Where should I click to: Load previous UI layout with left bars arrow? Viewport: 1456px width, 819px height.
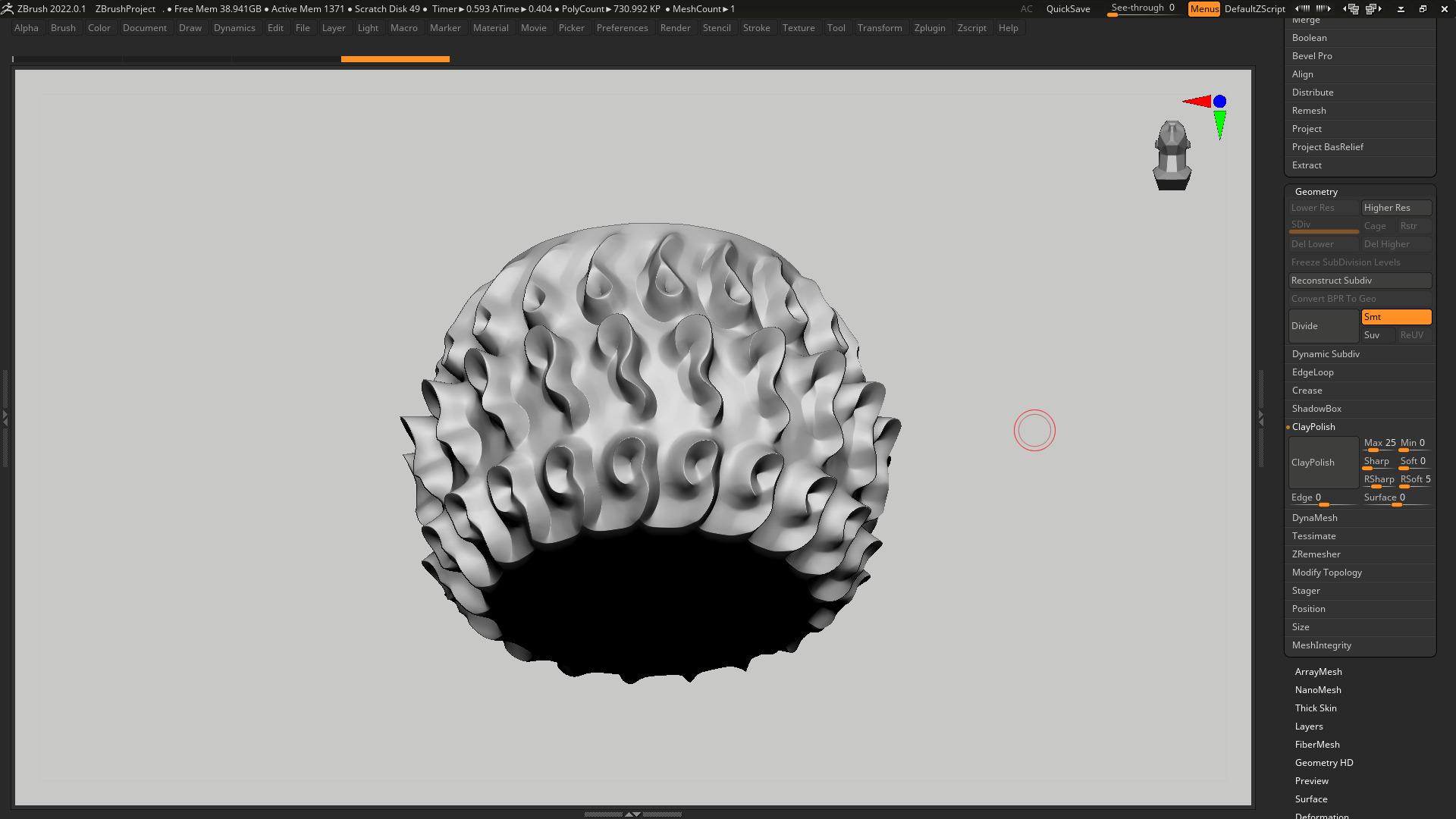[x=1302, y=8]
